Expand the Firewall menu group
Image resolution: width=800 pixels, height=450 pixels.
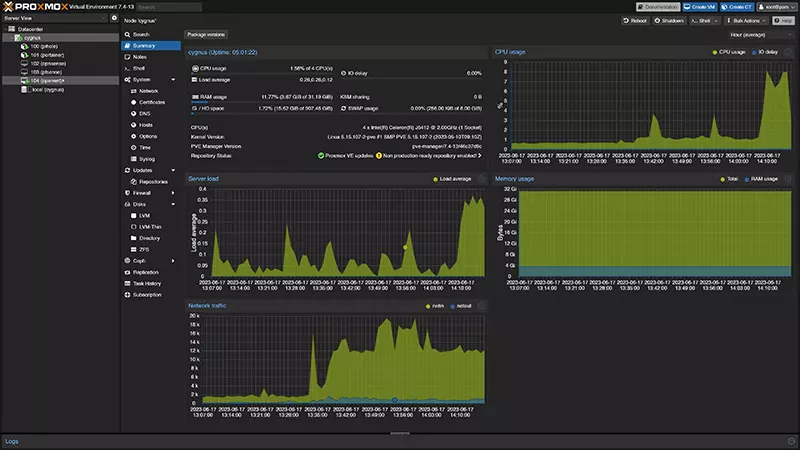point(173,193)
